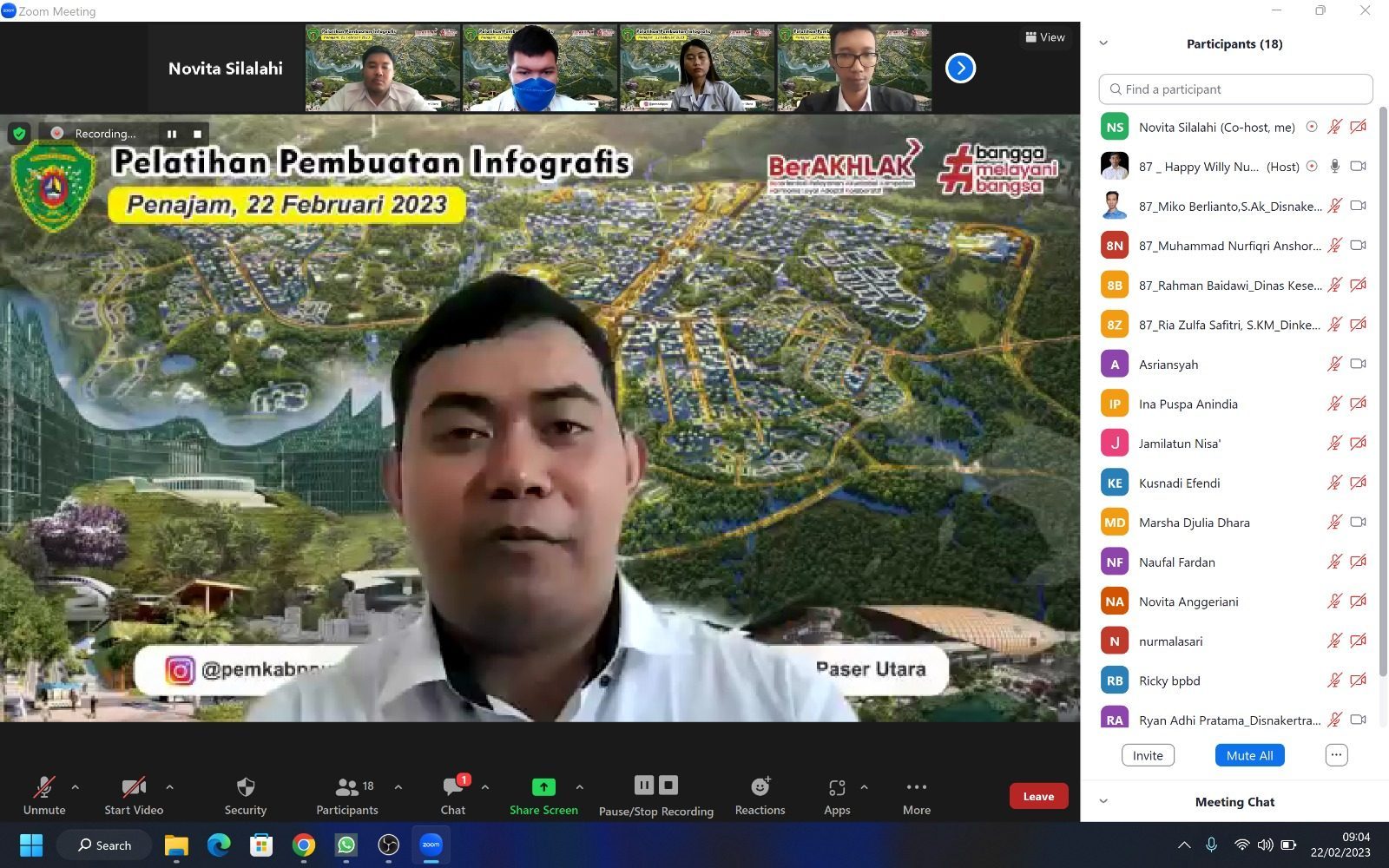Stop recording from bottom toolbar
1389x868 pixels.
pyautogui.click(x=668, y=785)
